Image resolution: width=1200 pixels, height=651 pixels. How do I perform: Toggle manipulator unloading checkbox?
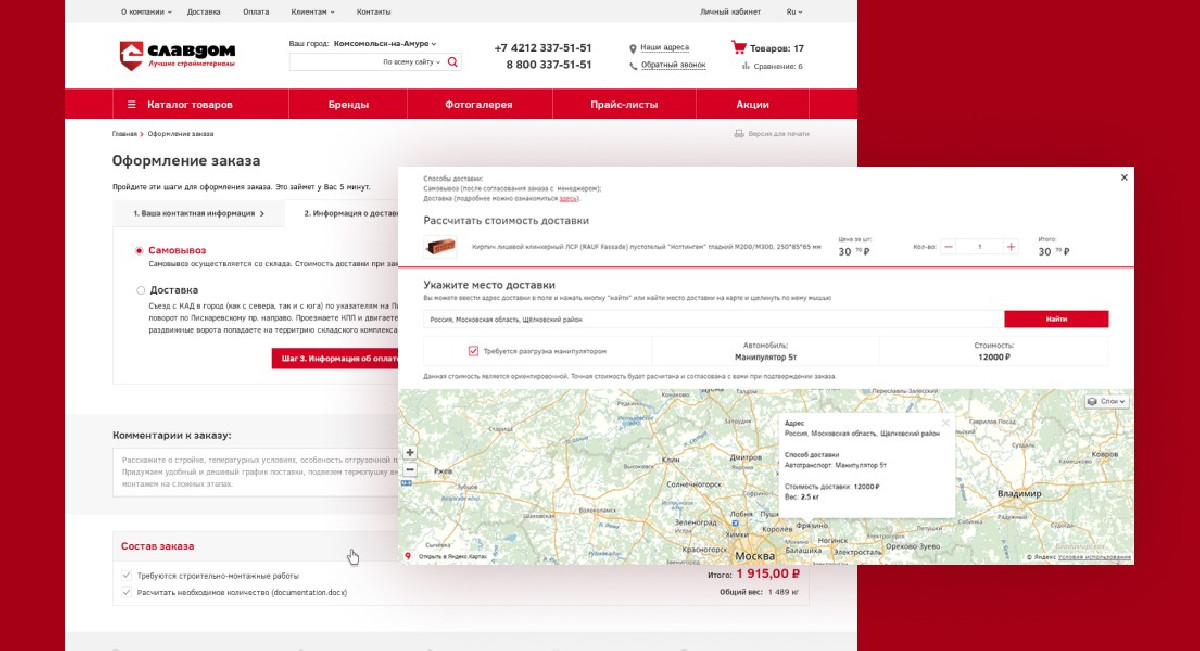click(x=473, y=351)
